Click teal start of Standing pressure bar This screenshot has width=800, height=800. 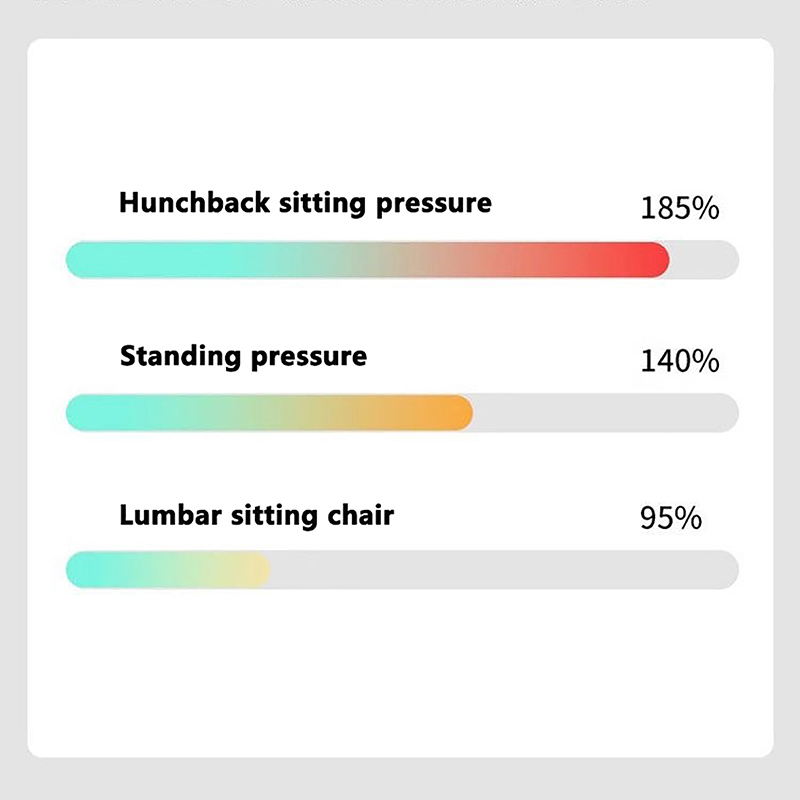(90, 413)
